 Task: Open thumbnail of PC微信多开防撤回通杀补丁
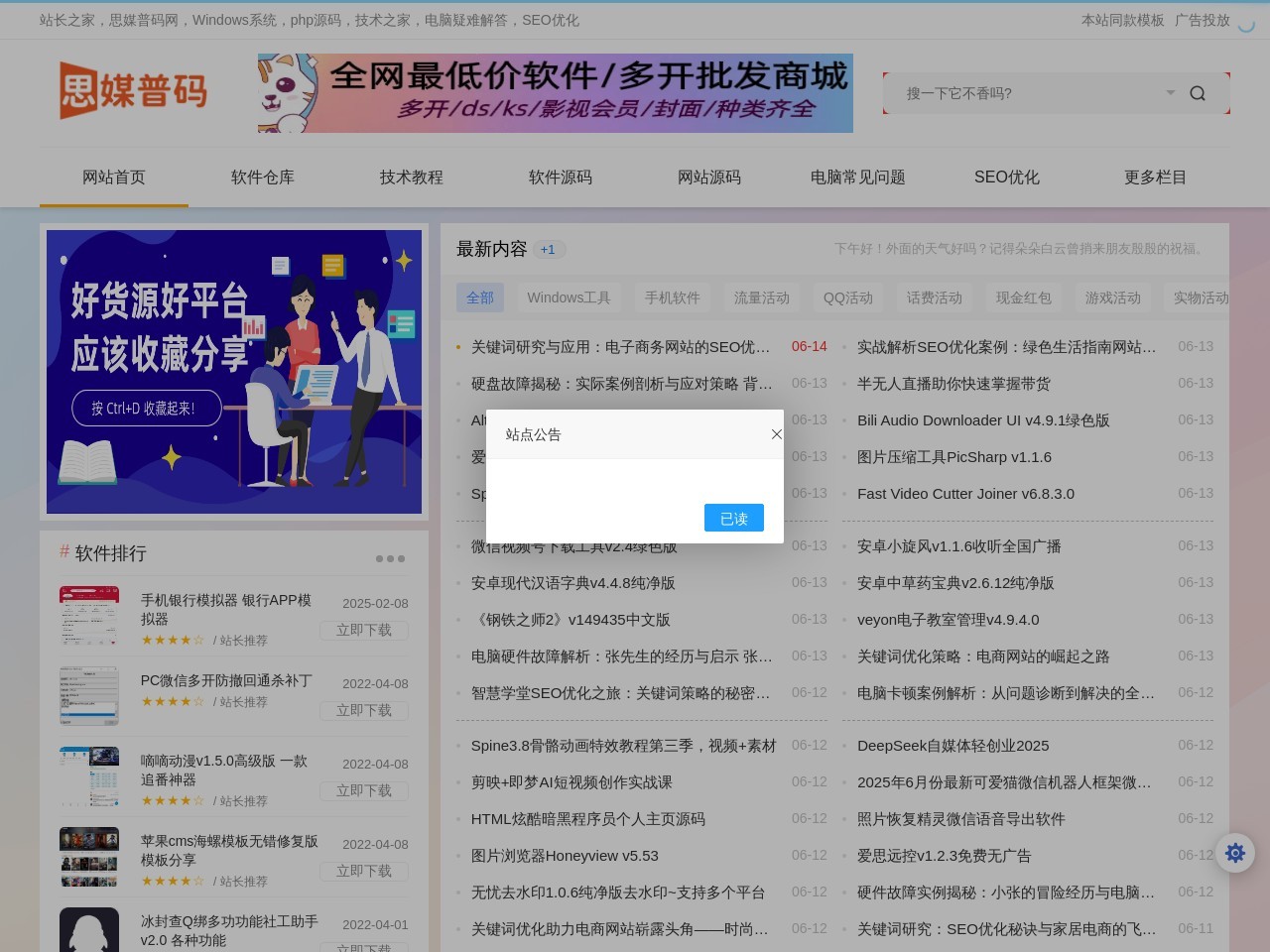point(89,695)
